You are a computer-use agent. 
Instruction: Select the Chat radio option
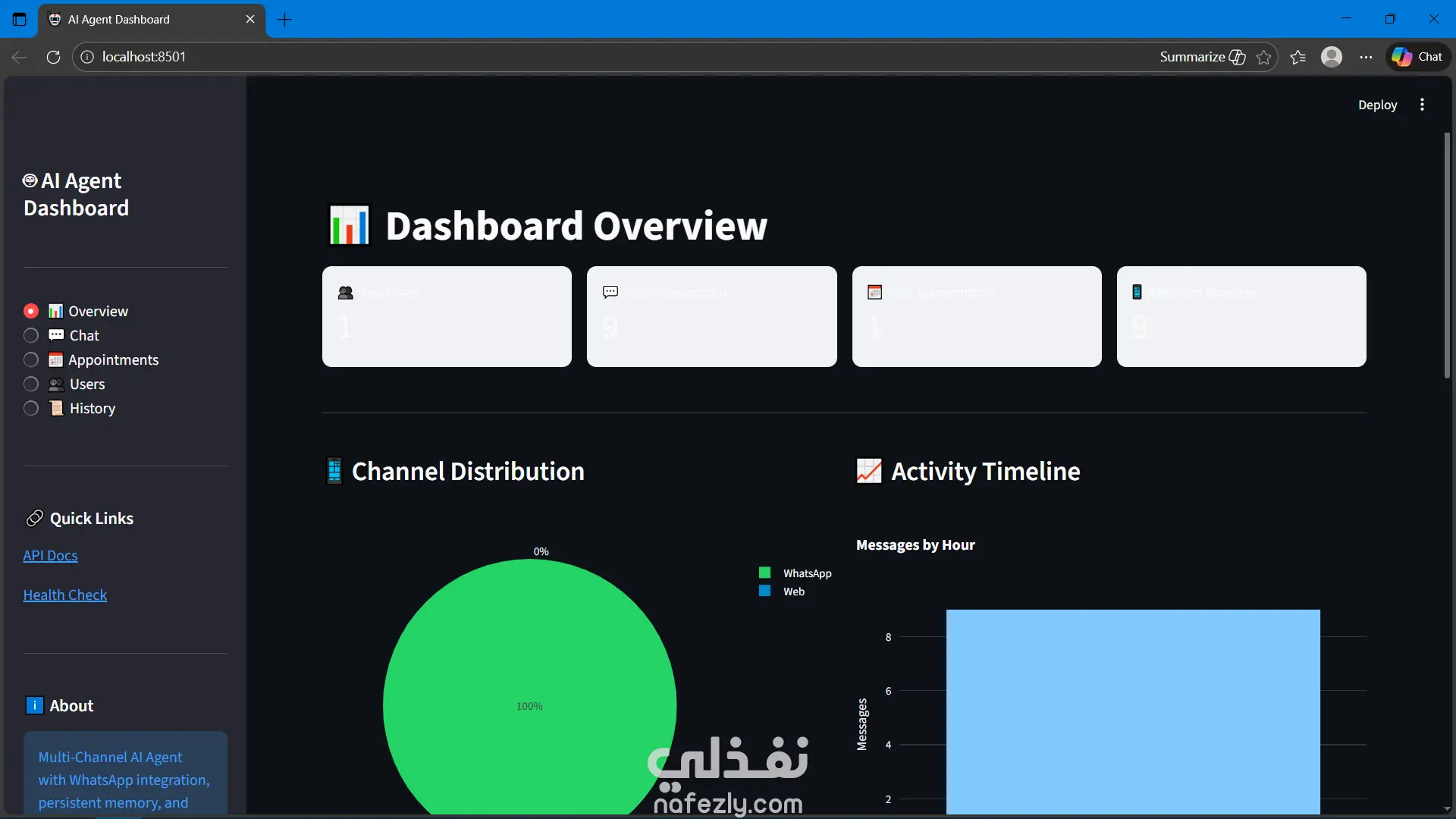(x=31, y=335)
